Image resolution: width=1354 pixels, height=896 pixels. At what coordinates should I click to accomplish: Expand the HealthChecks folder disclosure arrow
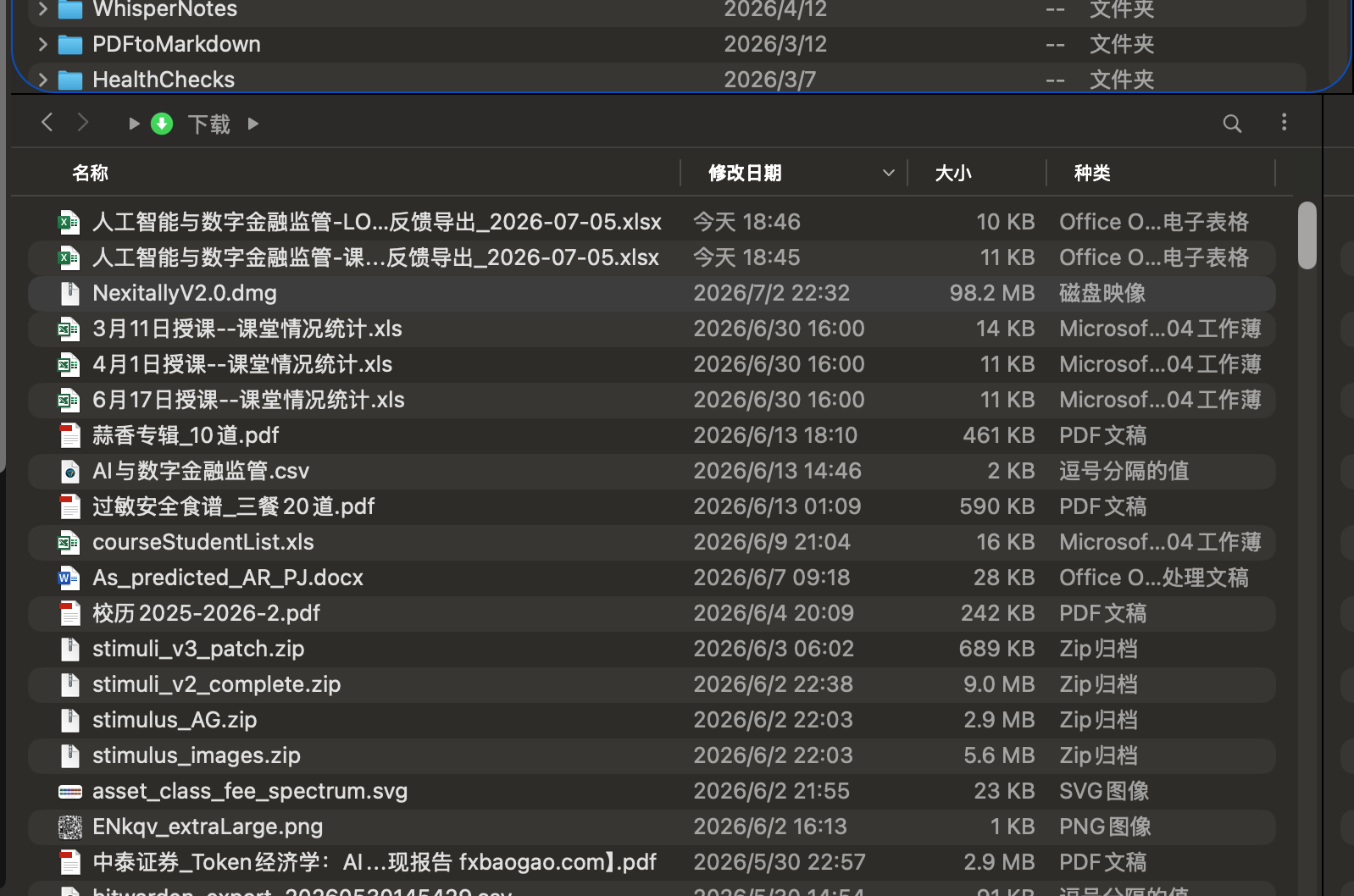[42, 80]
